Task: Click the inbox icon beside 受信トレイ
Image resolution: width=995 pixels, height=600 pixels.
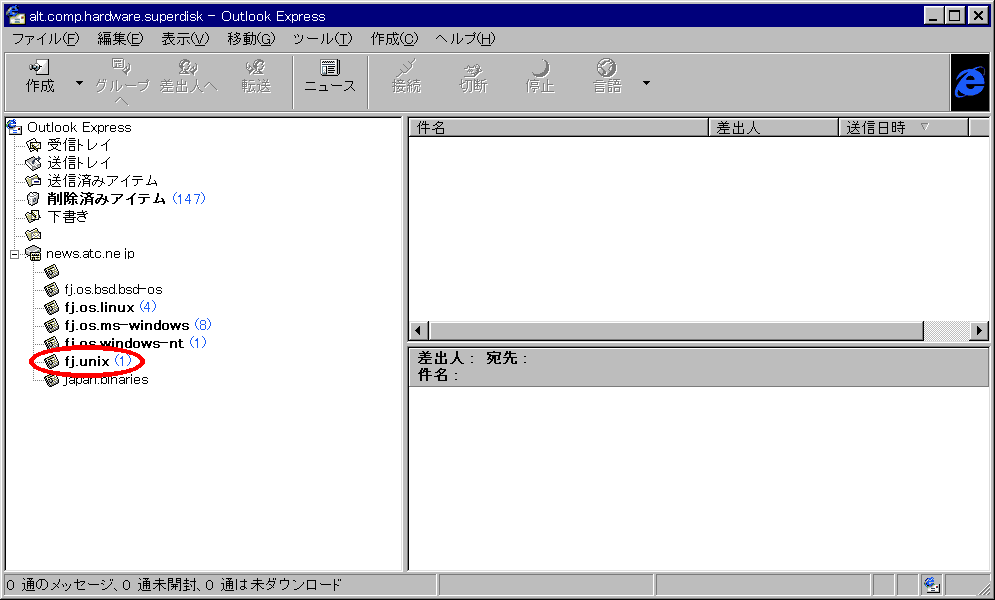Action: click(34, 145)
